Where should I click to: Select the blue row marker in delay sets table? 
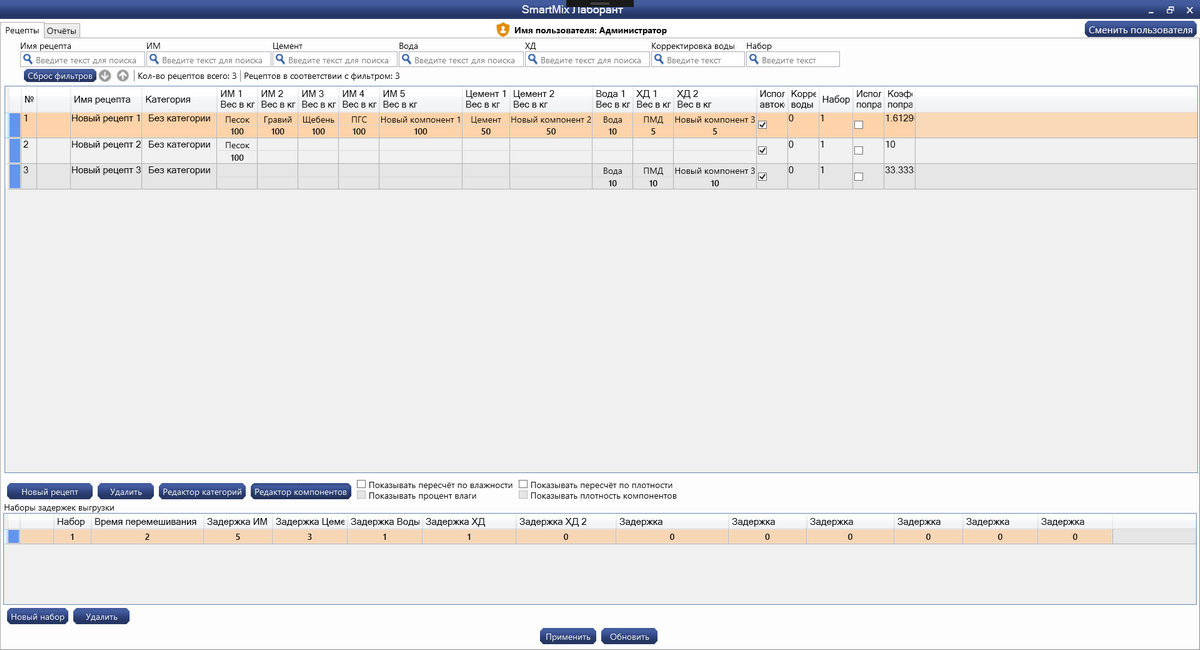click(x=14, y=537)
